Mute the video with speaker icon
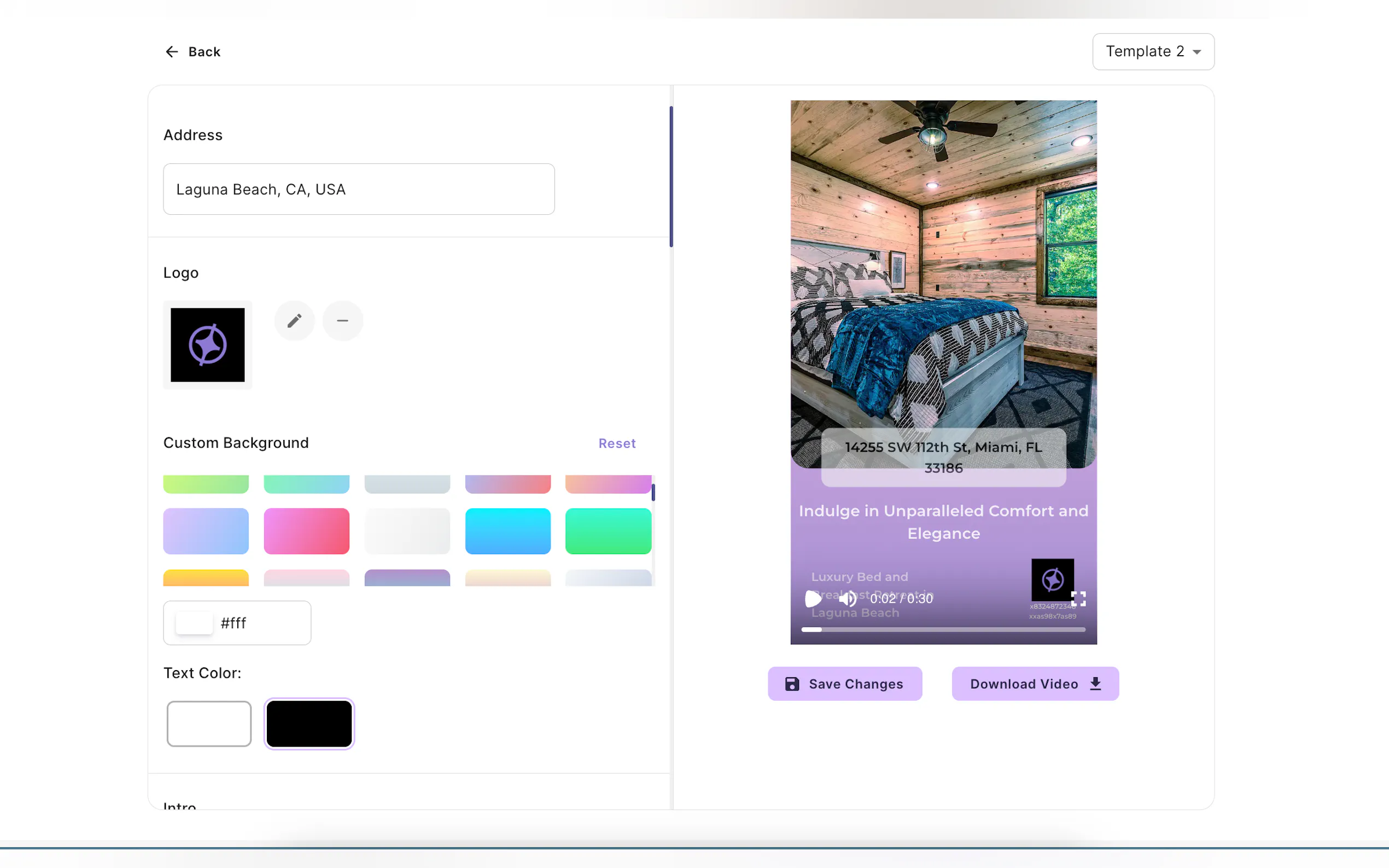Screen dimensions: 1389x868 (x=847, y=599)
